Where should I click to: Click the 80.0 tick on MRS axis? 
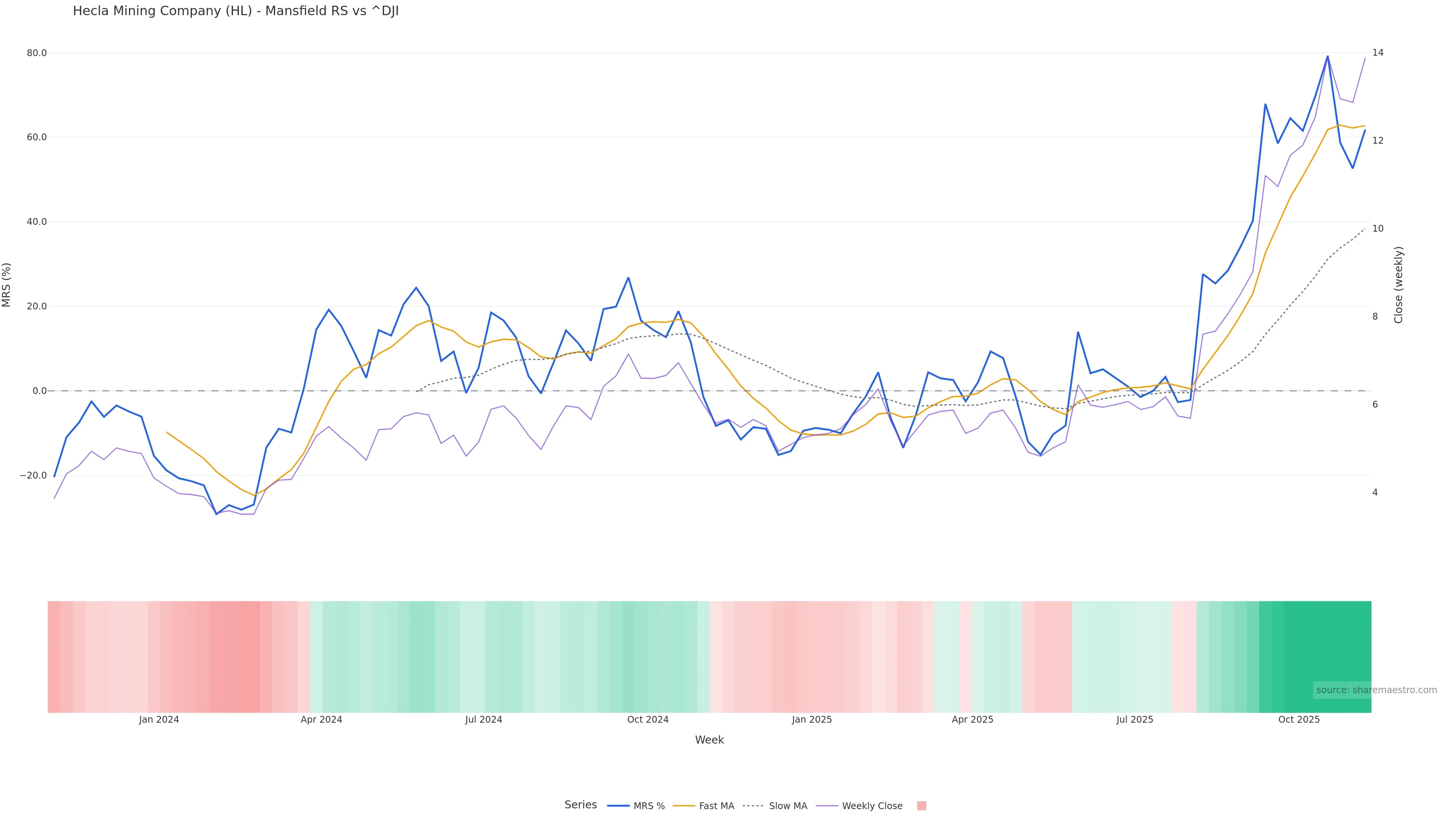pos(37,53)
